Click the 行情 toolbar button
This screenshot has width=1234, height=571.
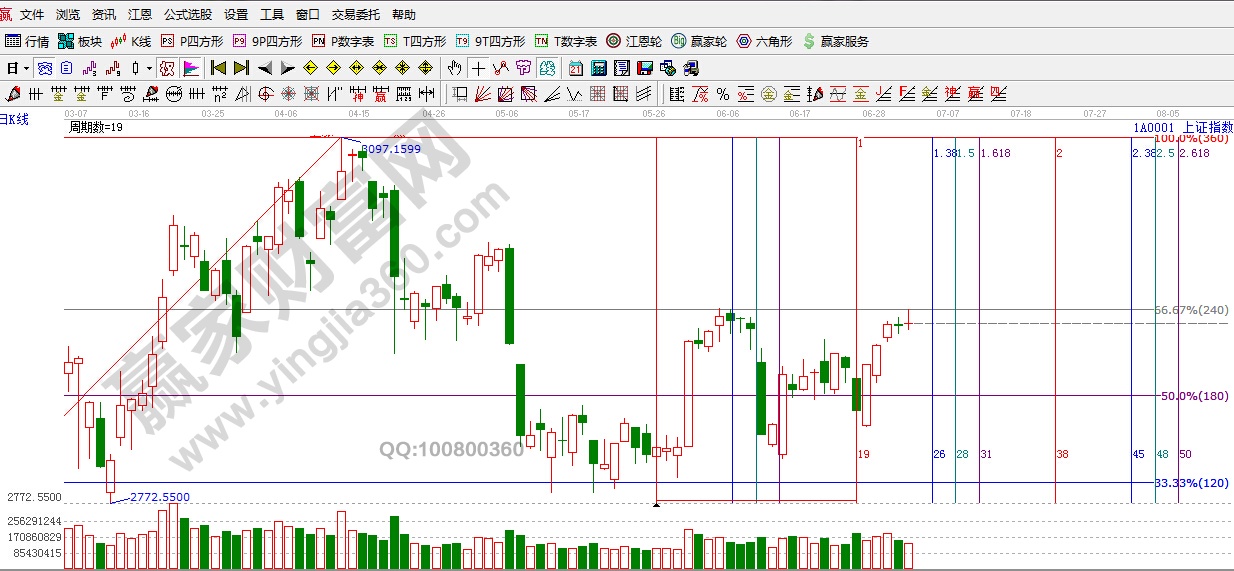tap(28, 42)
